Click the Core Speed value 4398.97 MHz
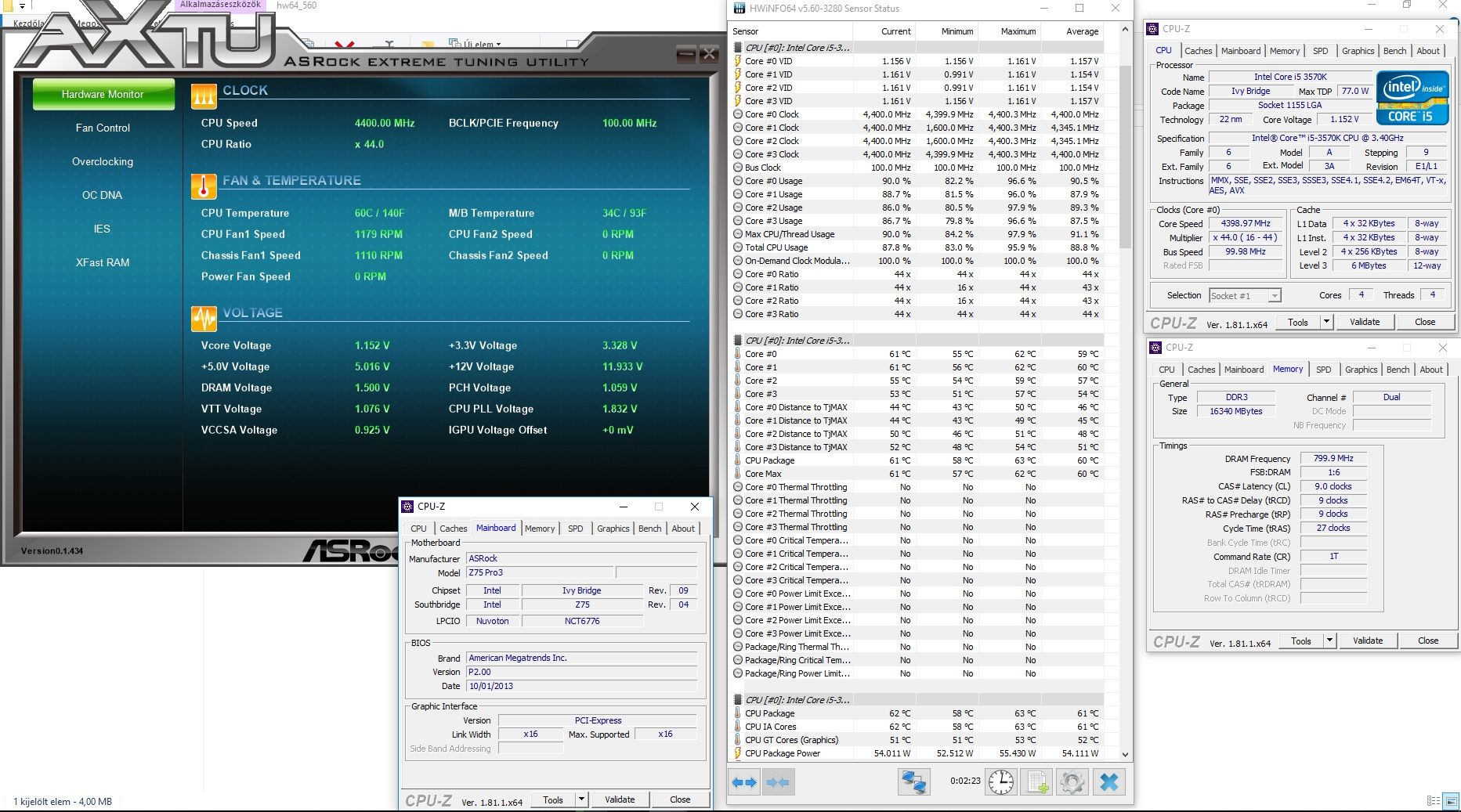 pyautogui.click(x=1246, y=223)
